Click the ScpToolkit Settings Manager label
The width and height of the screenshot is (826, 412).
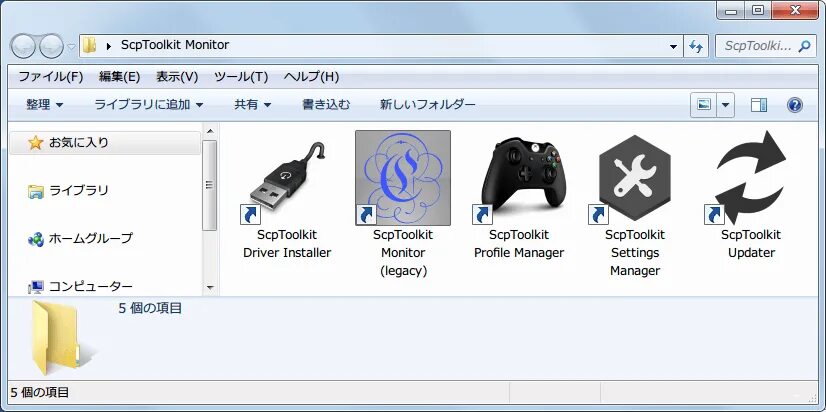(x=635, y=252)
